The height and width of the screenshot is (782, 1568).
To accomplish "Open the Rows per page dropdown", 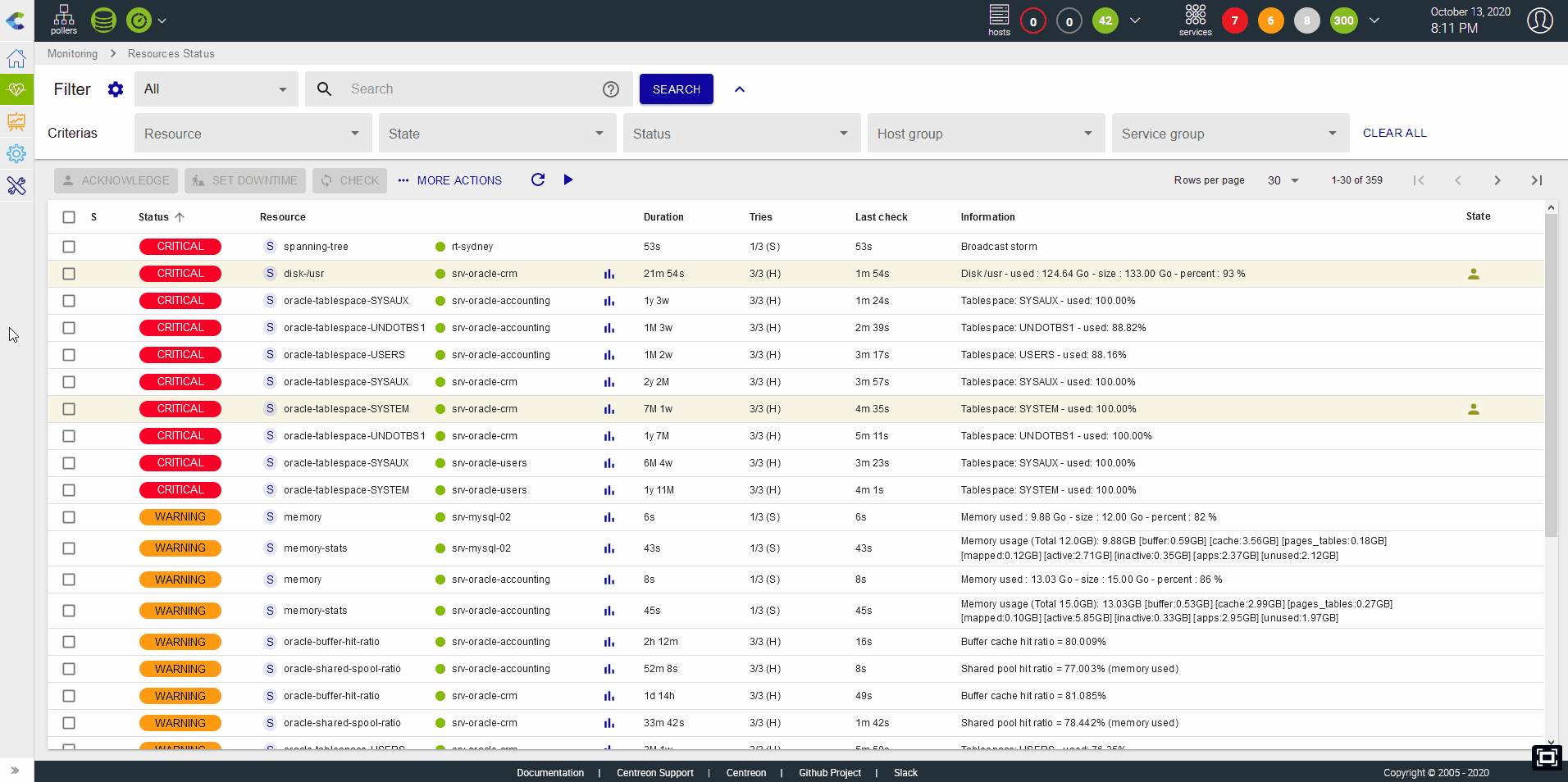I will coord(1283,180).
